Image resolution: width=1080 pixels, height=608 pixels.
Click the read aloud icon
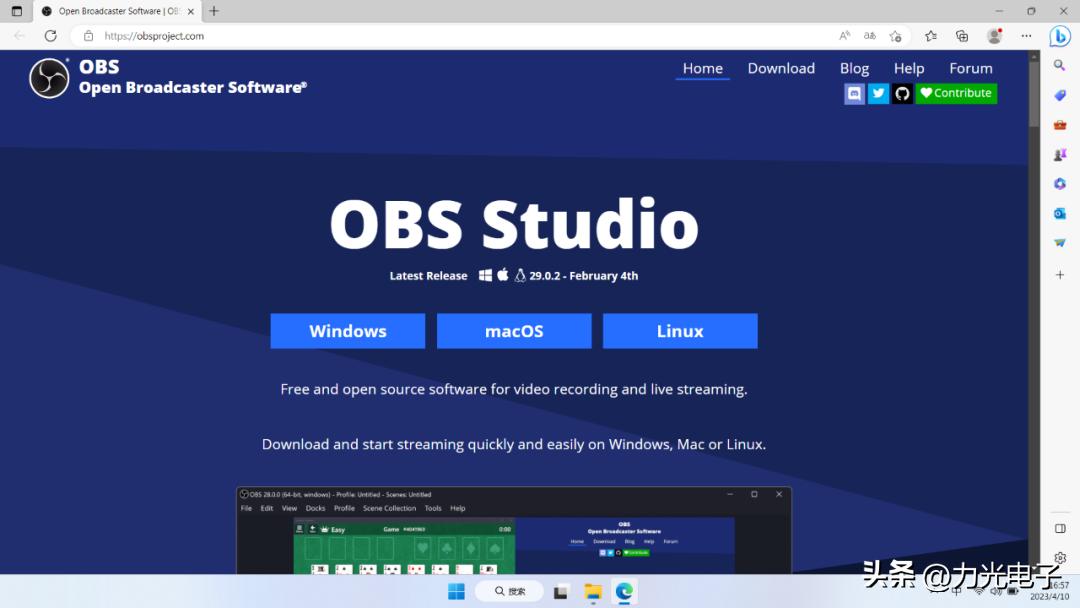click(x=844, y=36)
